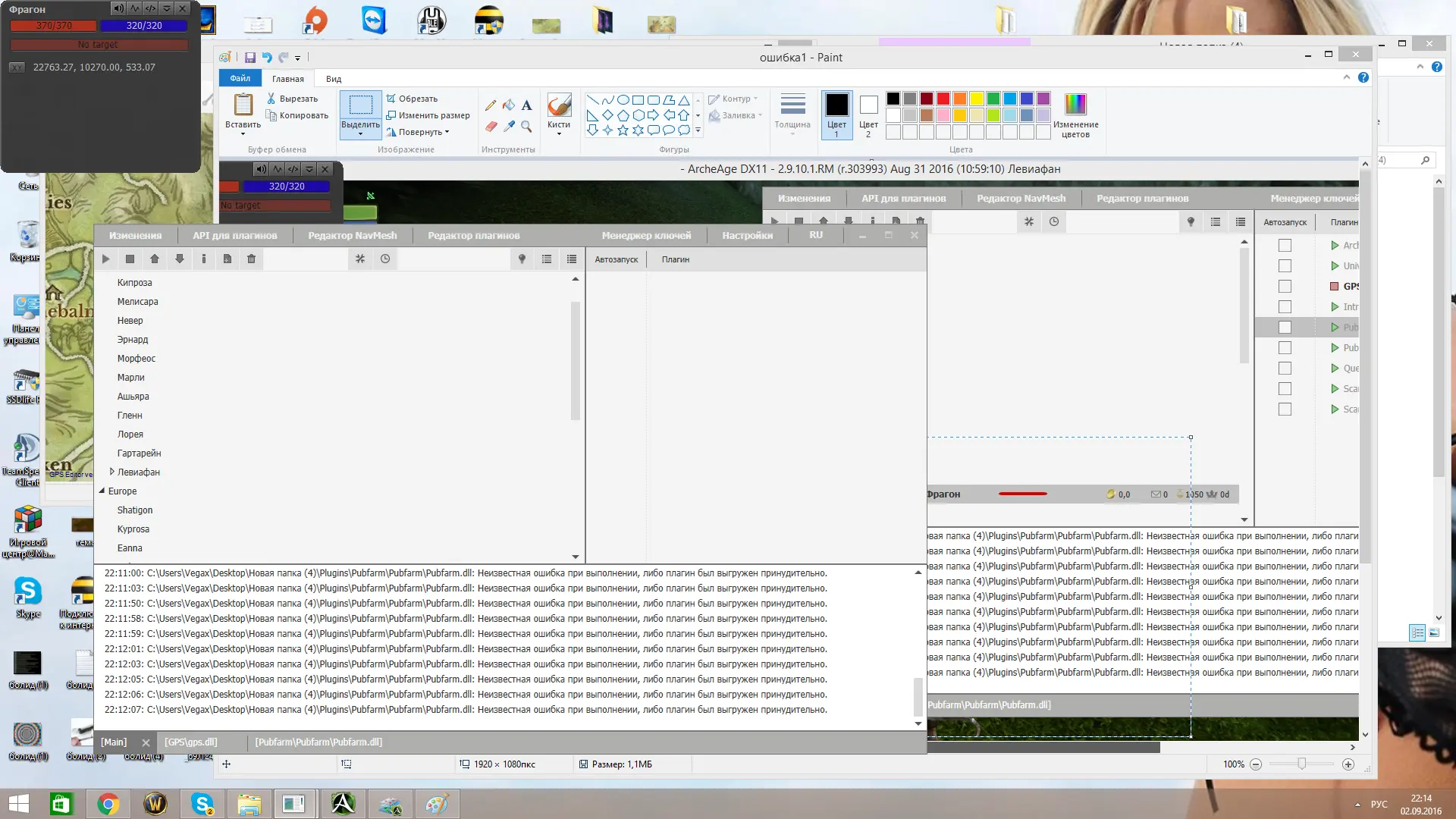Click the Обрезать crop button
Screen dimensions: 1456x819
click(x=412, y=99)
